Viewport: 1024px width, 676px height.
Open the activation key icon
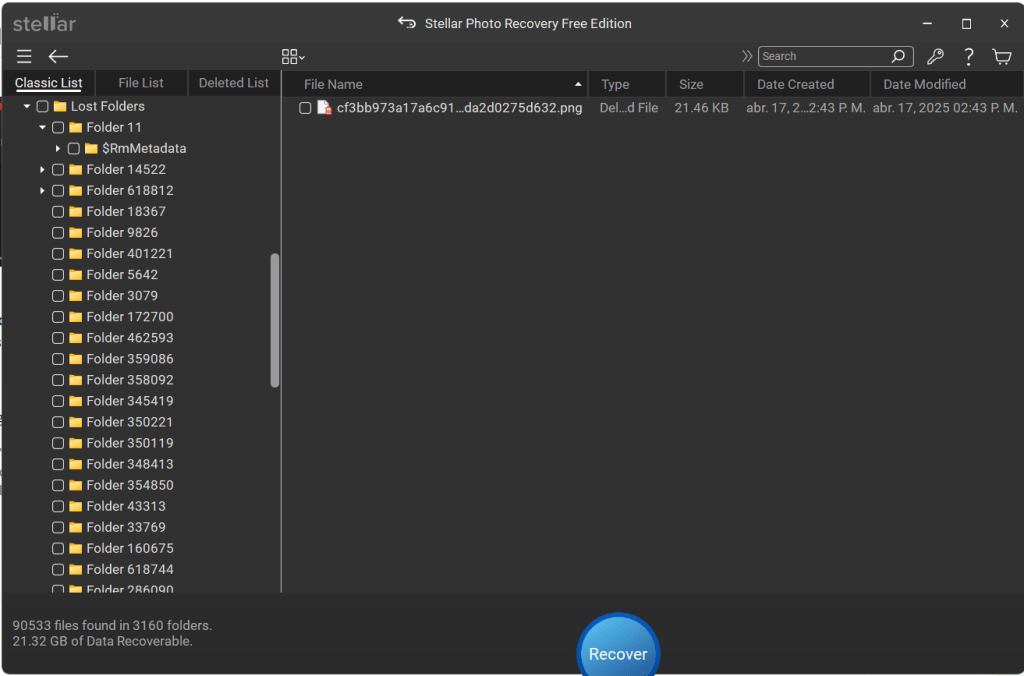tap(935, 57)
